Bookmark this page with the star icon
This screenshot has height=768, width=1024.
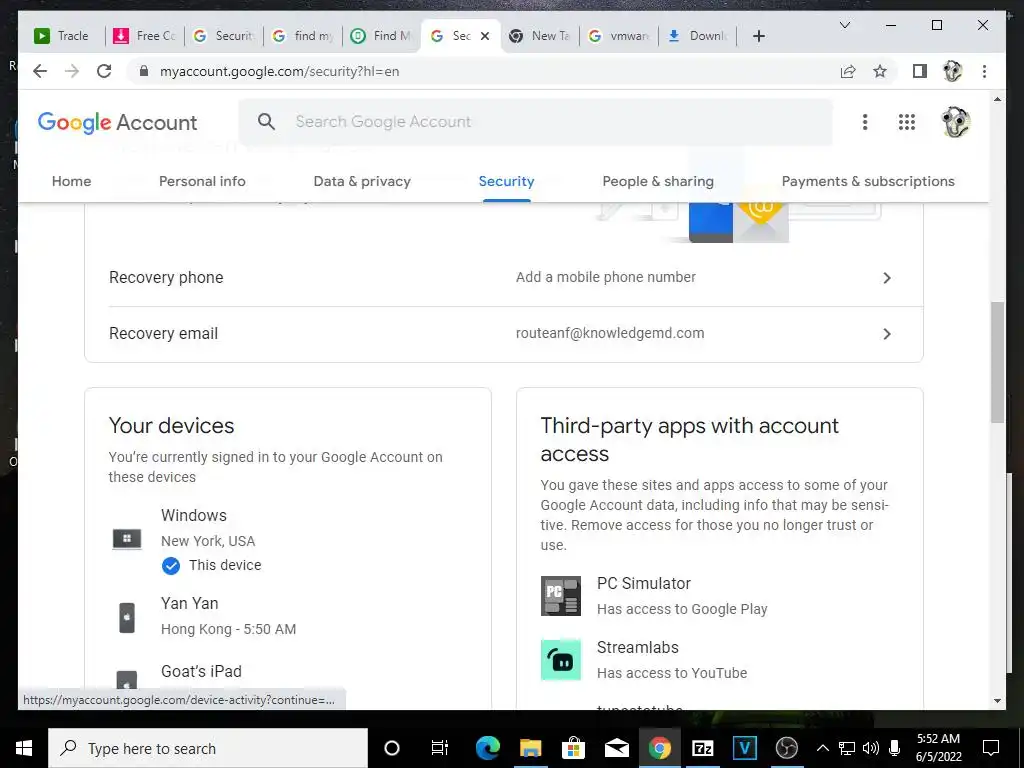point(880,71)
